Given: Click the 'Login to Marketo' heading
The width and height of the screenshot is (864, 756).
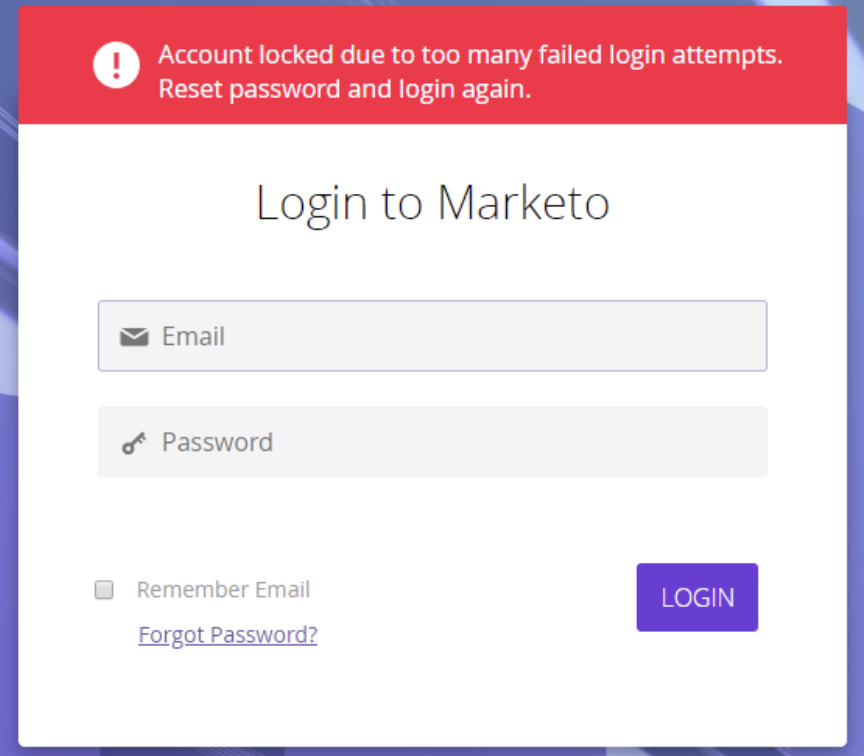Looking at the screenshot, I should pos(432,203).
